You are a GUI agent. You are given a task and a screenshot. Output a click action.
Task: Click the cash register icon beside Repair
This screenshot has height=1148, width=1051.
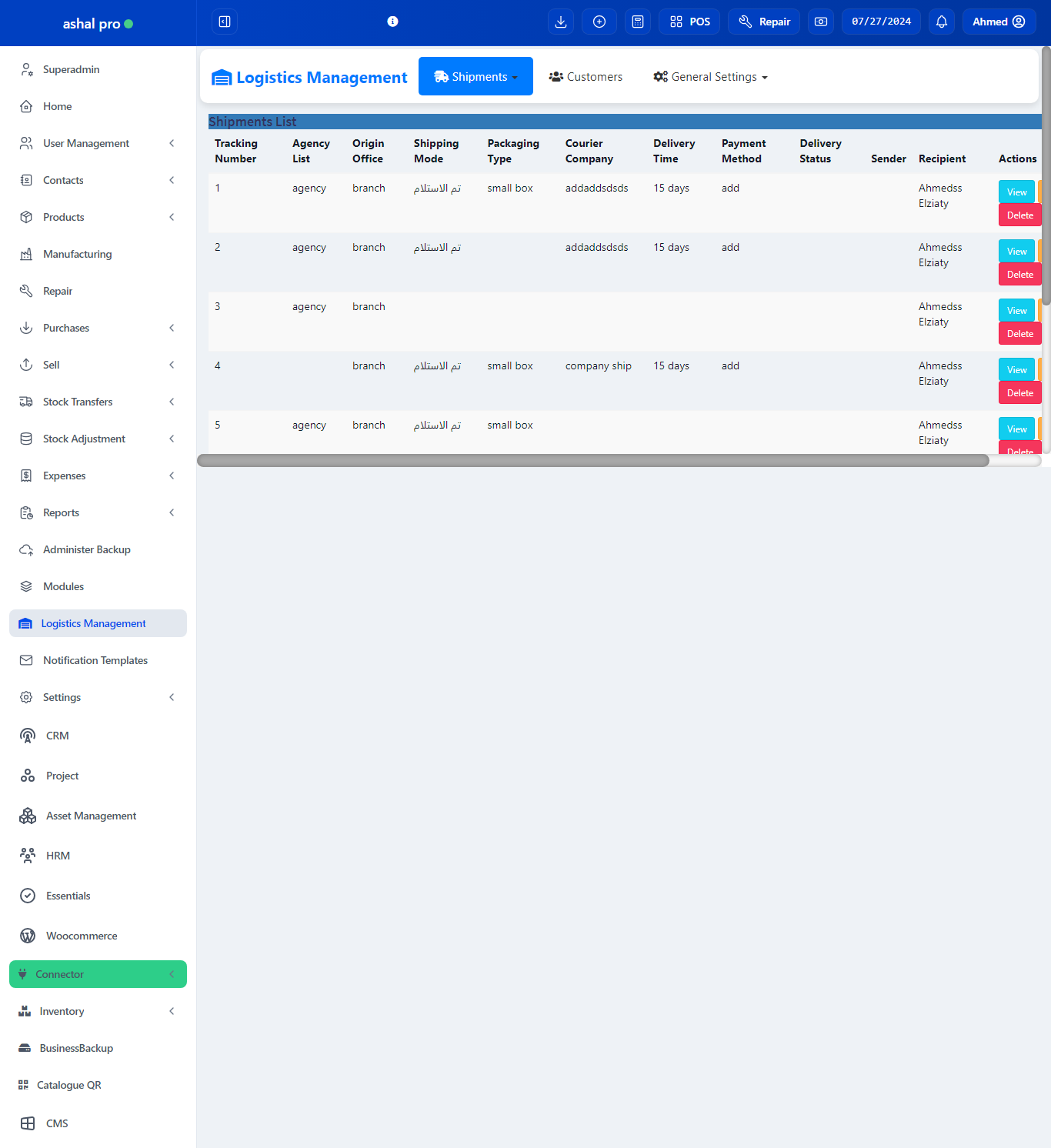821,22
